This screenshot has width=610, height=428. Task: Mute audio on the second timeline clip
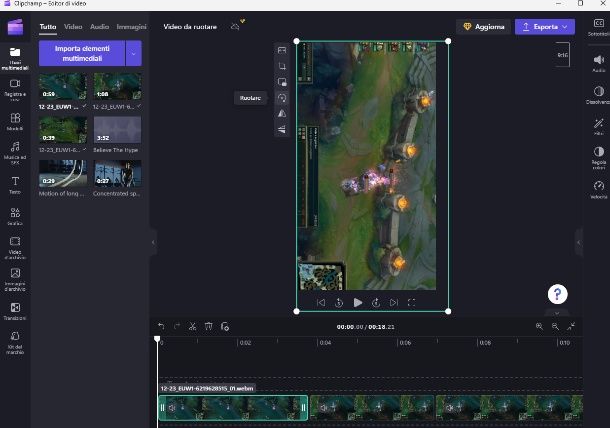click(323, 407)
